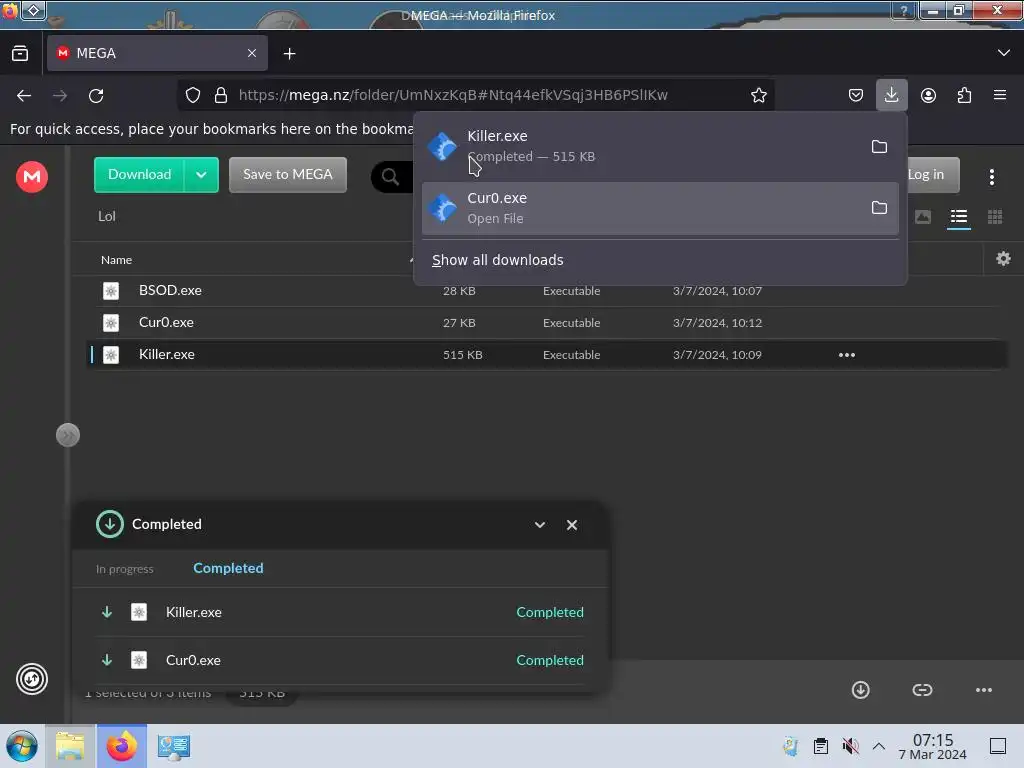Reload the current page
Image resolution: width=1024 pixels, height=768 pixels.
(96, 96)
